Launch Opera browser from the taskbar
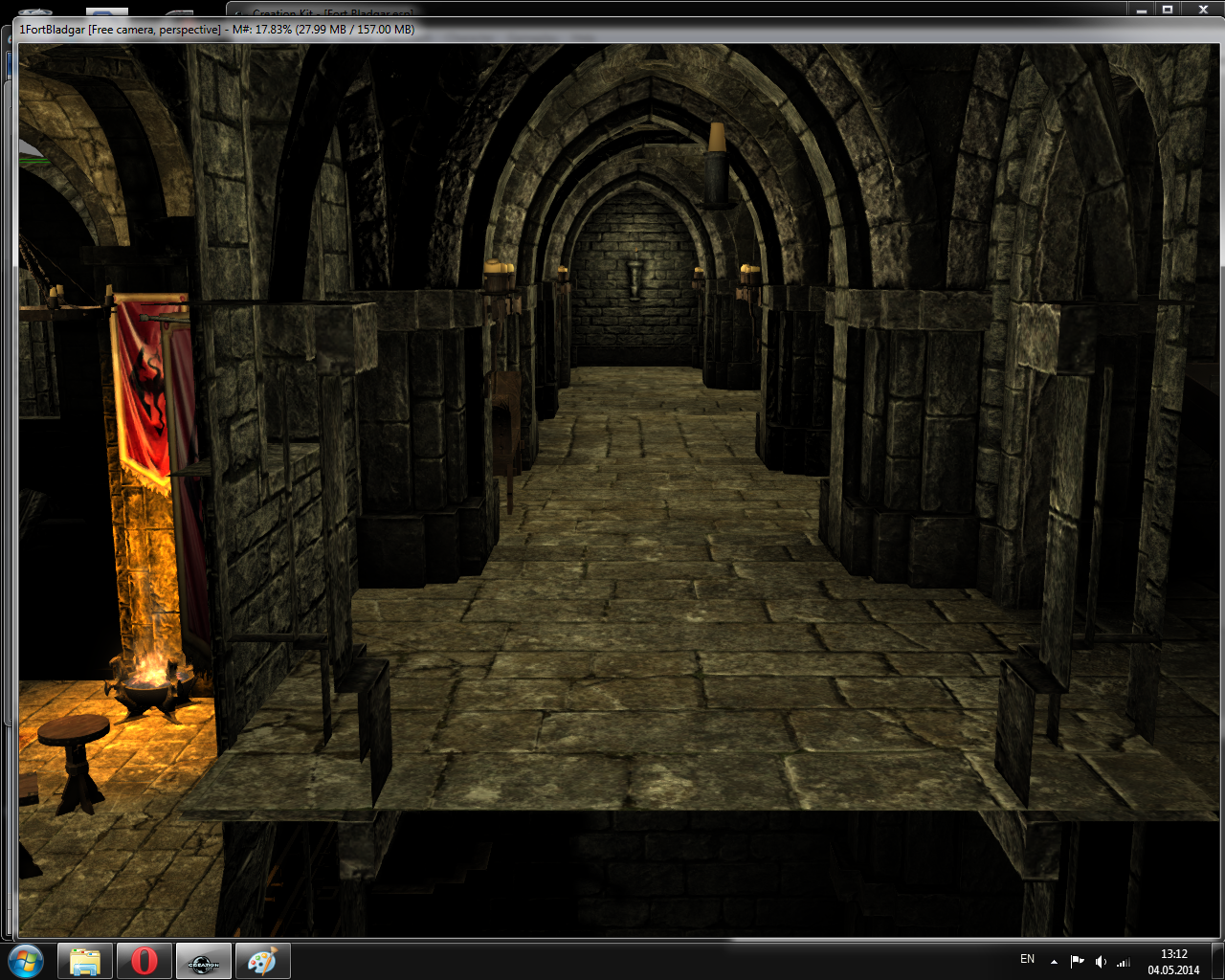The width and height of the screenshot is (1225, 980). coord(145,961)
